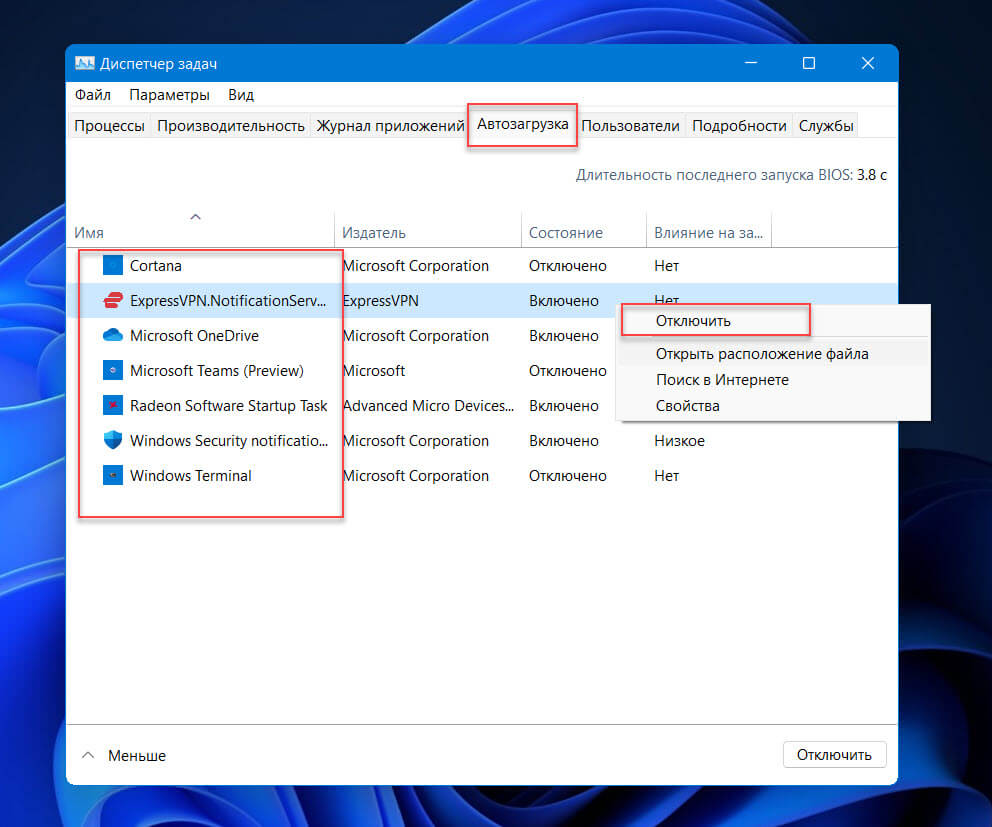
Task: Maximize the Диспетчер задач window
Action: (x=809, y=63)
